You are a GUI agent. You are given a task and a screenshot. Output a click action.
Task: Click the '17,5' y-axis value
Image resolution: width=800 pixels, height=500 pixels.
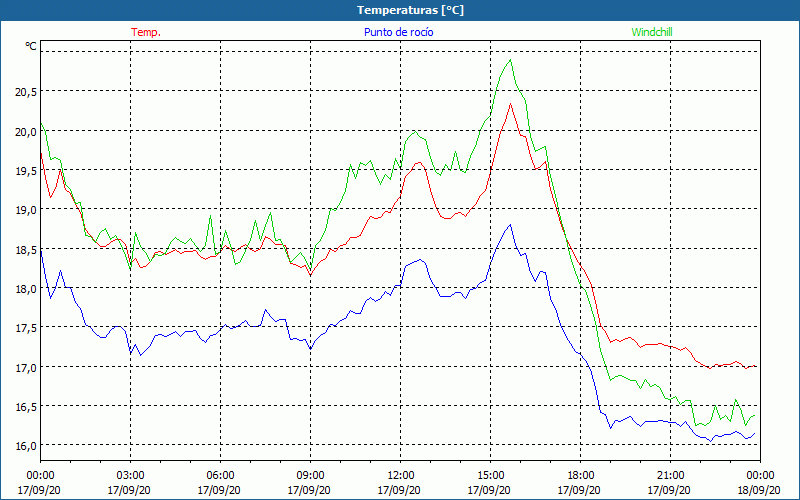(26, 328)
